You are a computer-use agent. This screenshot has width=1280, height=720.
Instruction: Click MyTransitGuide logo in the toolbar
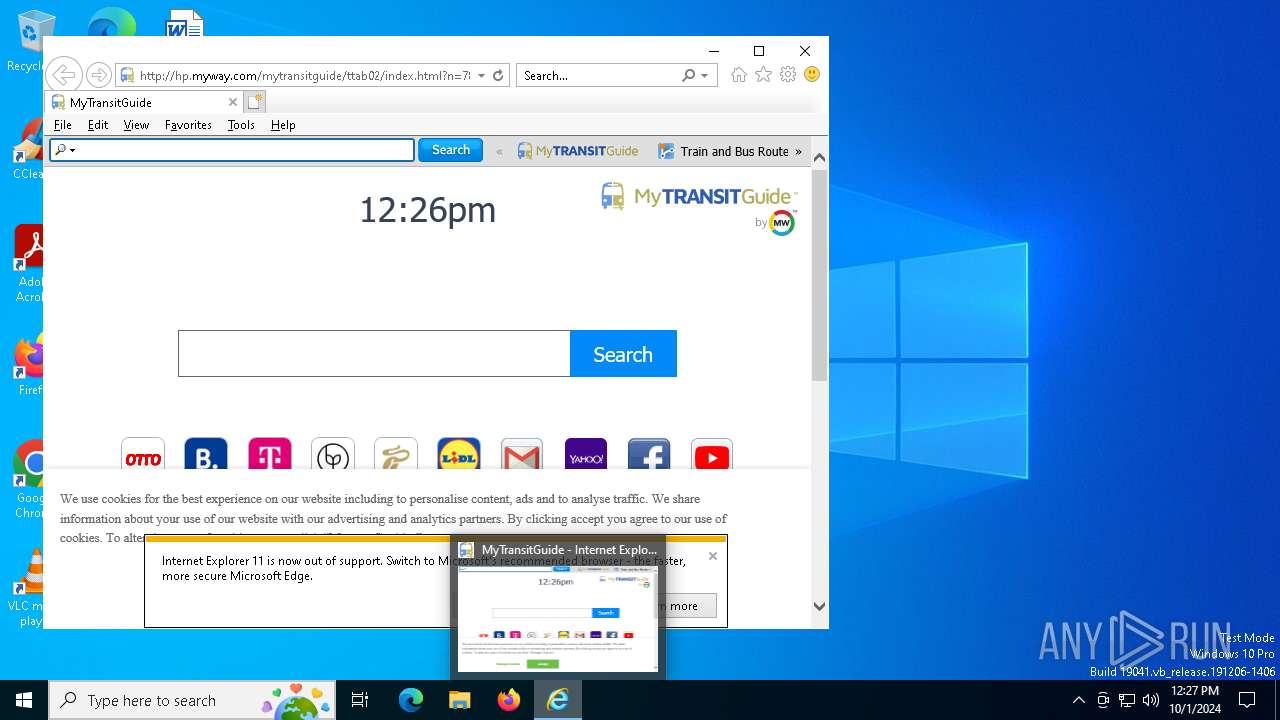pyautogui.click(x=578, y=151)
